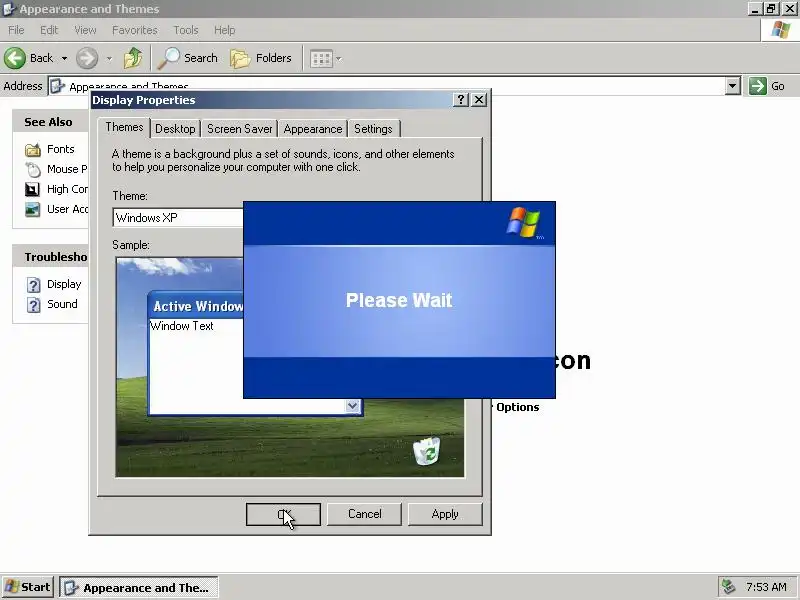Click Apply in Display Properties
Screen dimensions: 800x600
pyautogui.click(x=445, y=514)
